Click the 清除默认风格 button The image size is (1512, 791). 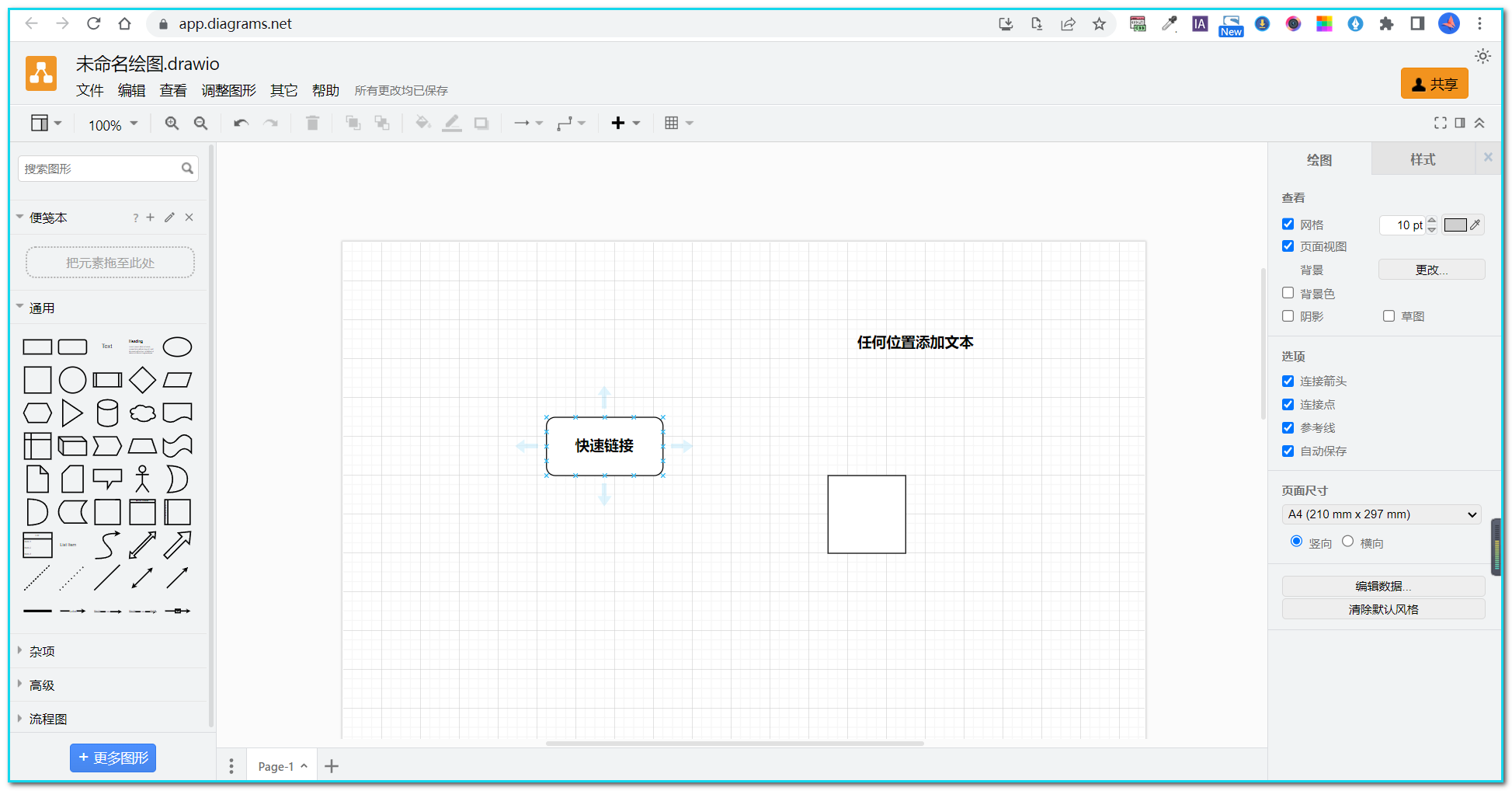(x=1383, y=609)
